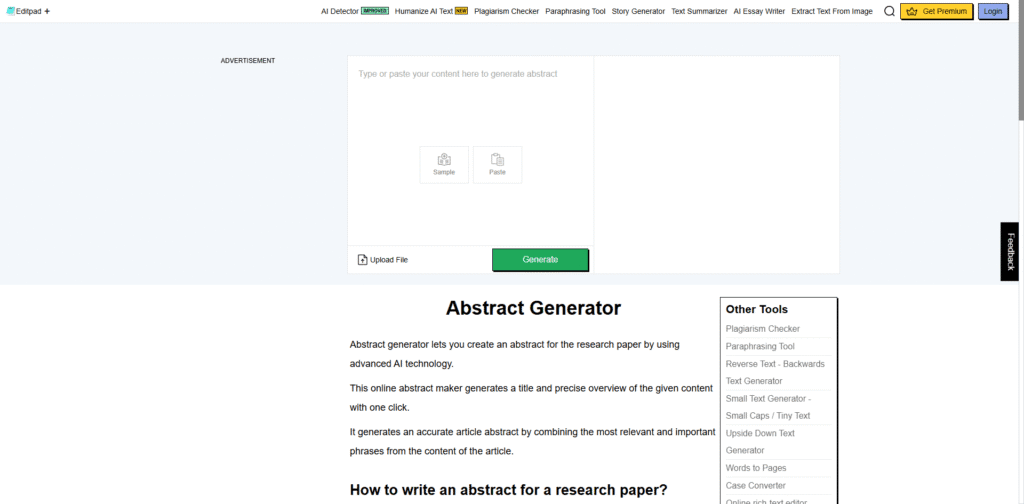Click the Paste clipboard icon
This screenshot has width=1024, height=504.
(497, 160)
